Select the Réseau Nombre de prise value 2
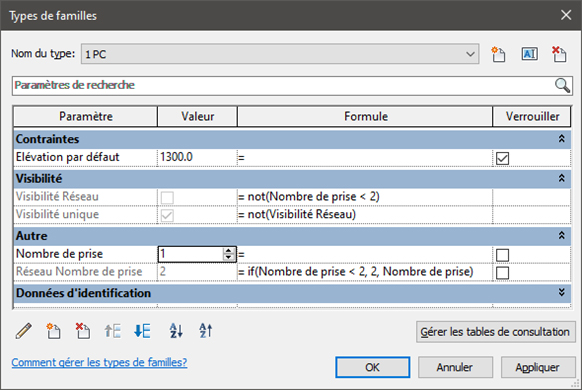This screenshot has height=390, width=582. click(x=197, y=272)
